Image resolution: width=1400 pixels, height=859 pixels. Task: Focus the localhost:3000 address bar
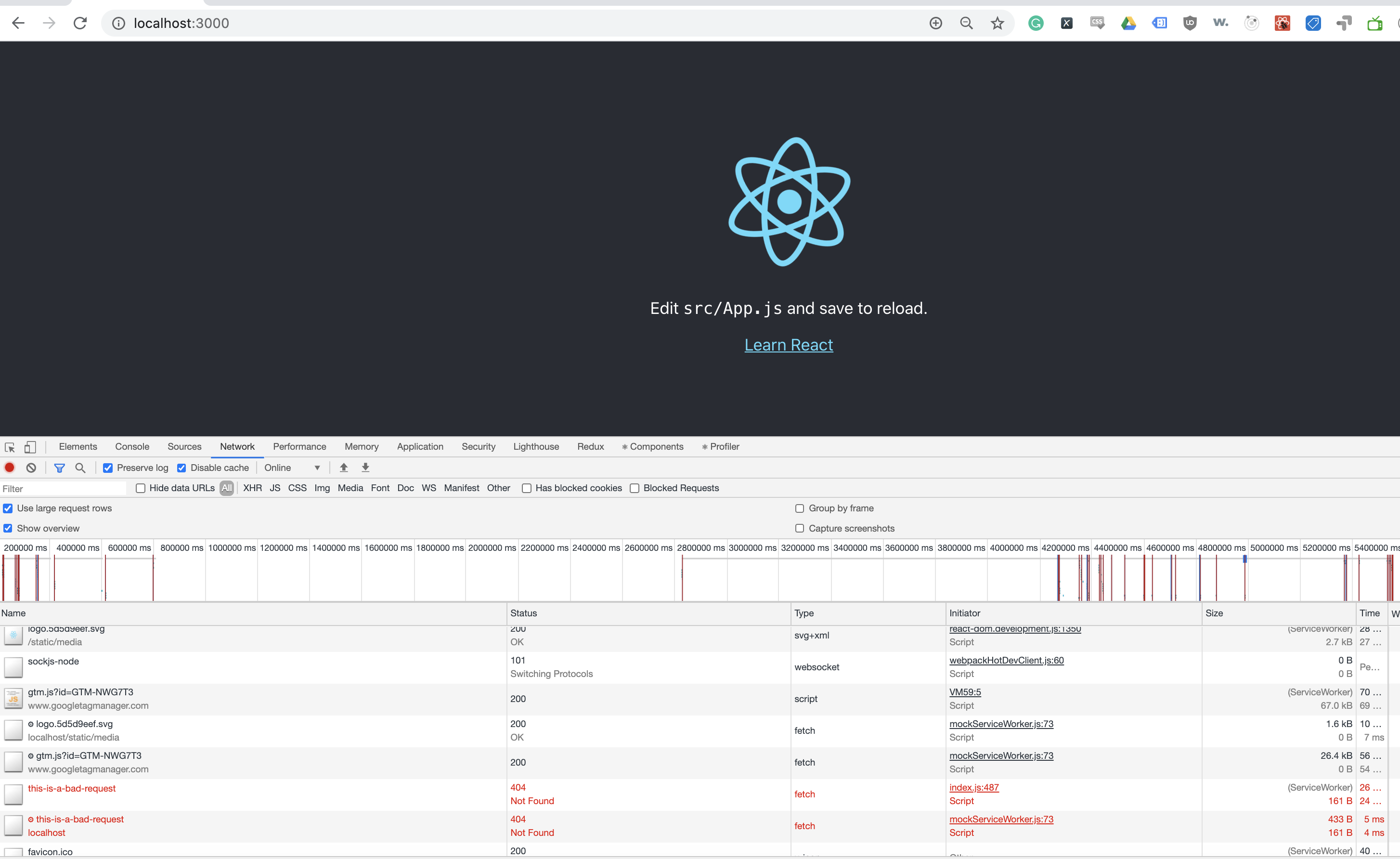coord(511,23)
